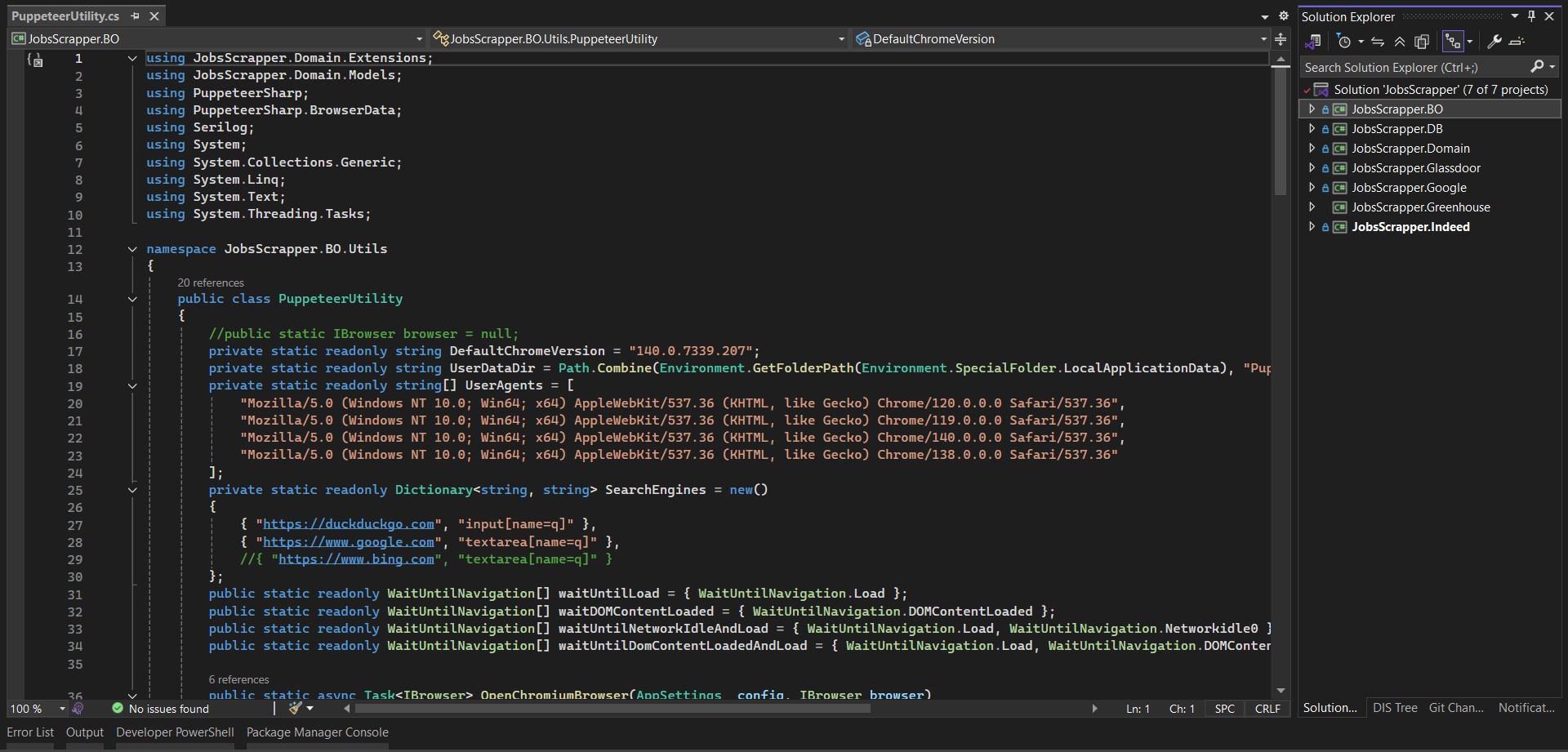
Task: Sync Solution Explorer with active document
Action: tap(1378, 41)
